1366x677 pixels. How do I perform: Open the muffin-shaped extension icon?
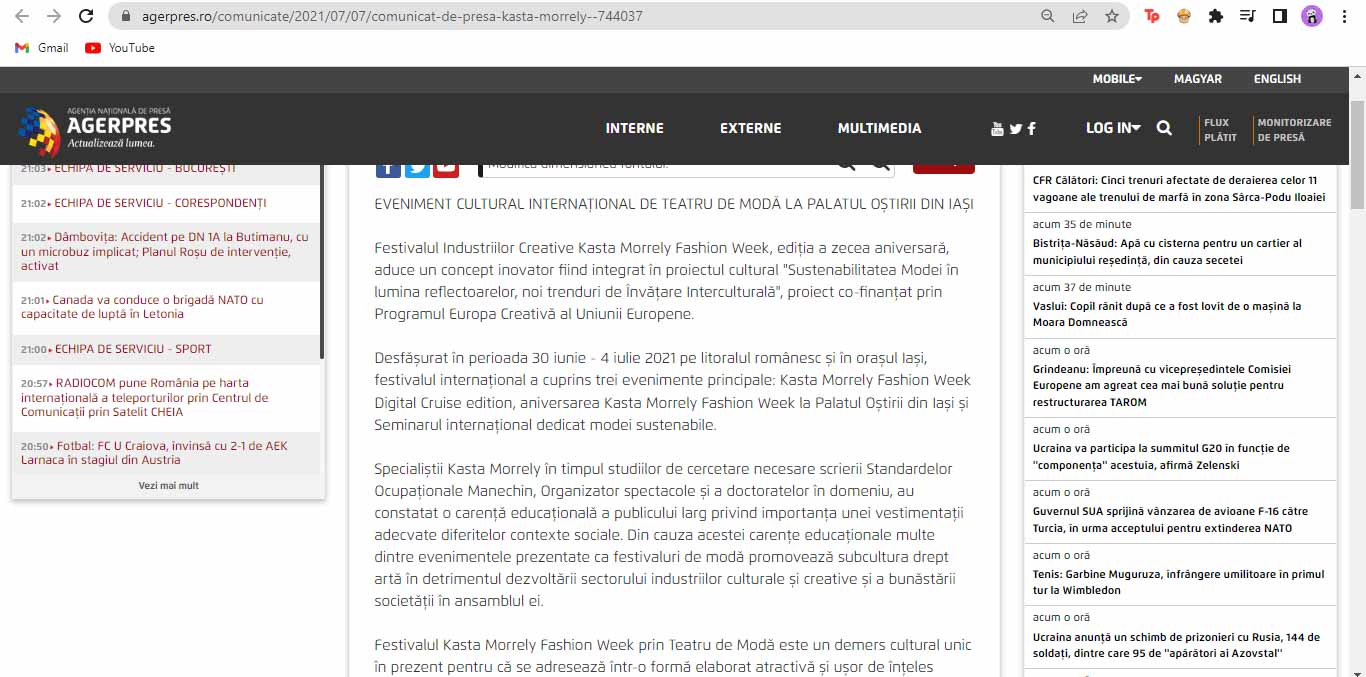(x=1184, y=16)
